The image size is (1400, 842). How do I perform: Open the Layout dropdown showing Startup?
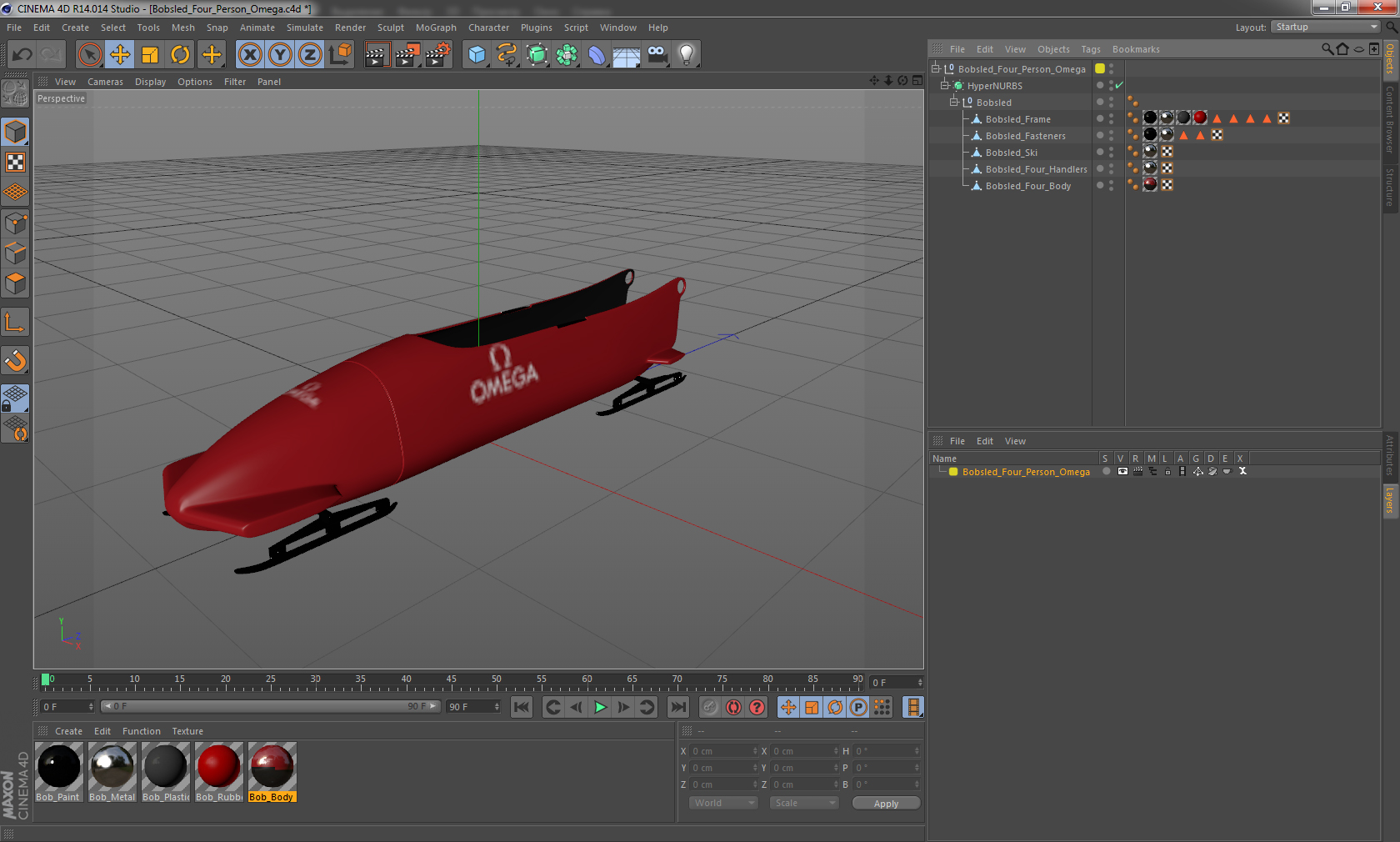(x=1325, y=27)
